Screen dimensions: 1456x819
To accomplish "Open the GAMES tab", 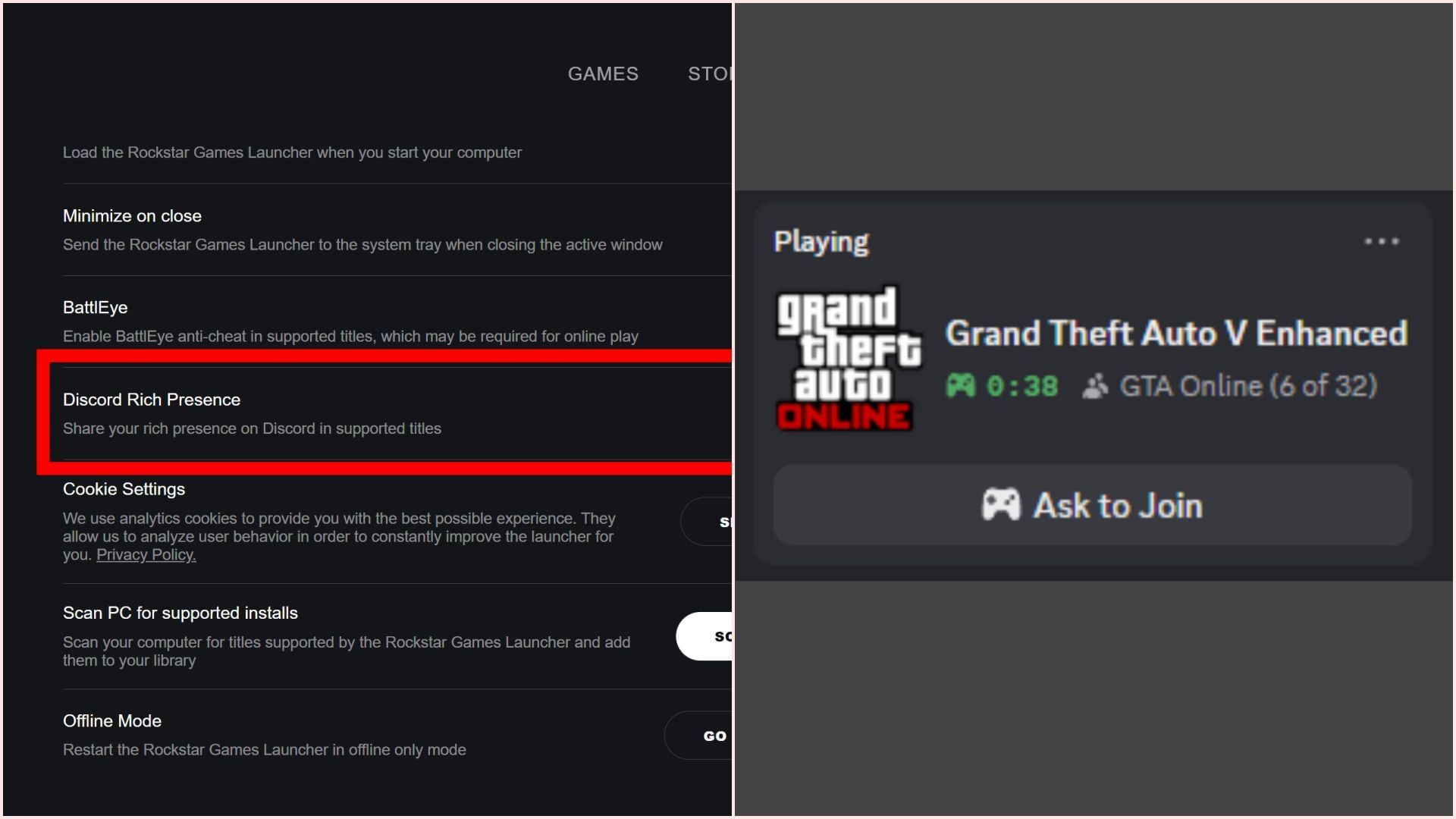I will pos(603,74).
